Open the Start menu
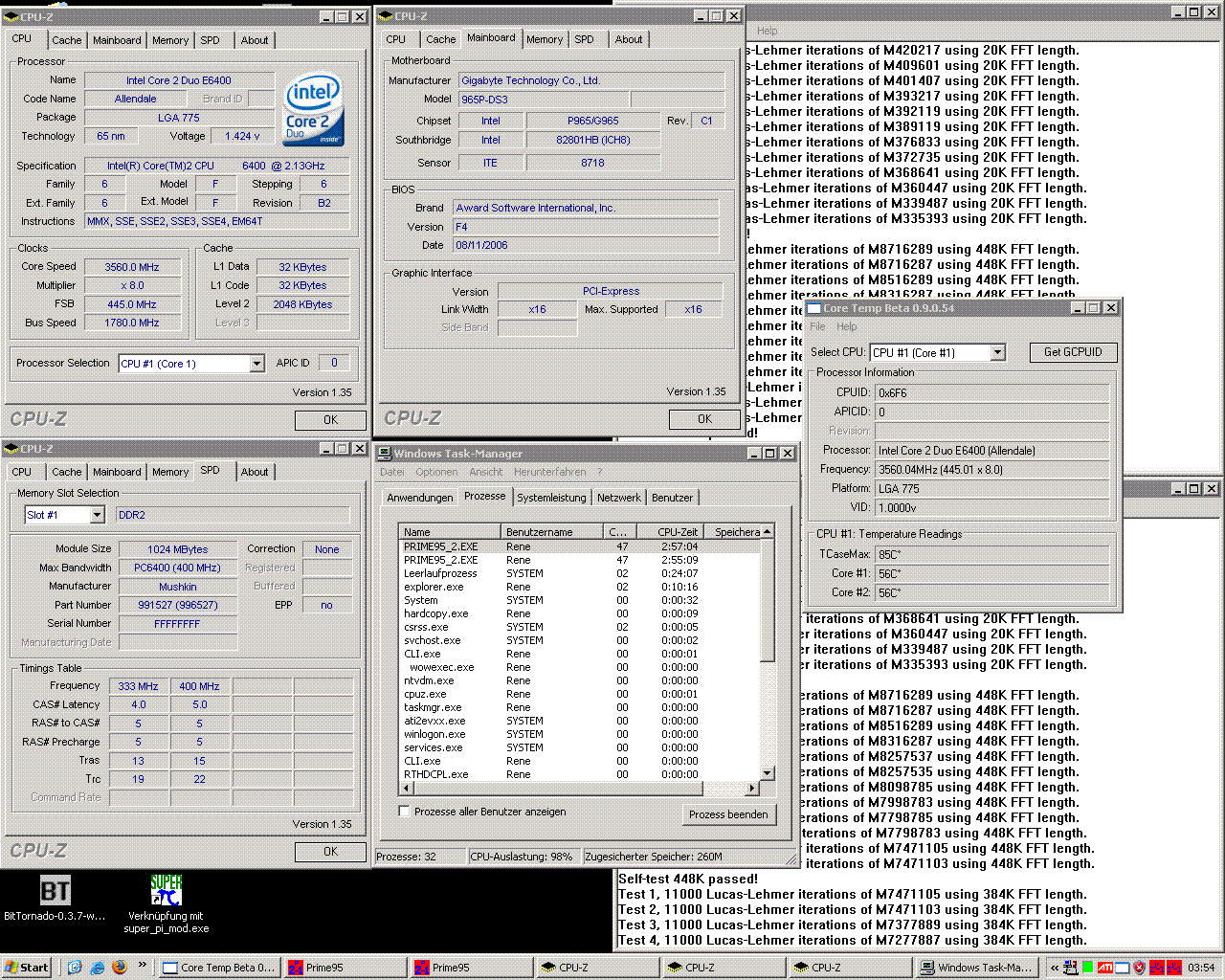This screenshot has height=980, width=1225. (x=26, y=968)
